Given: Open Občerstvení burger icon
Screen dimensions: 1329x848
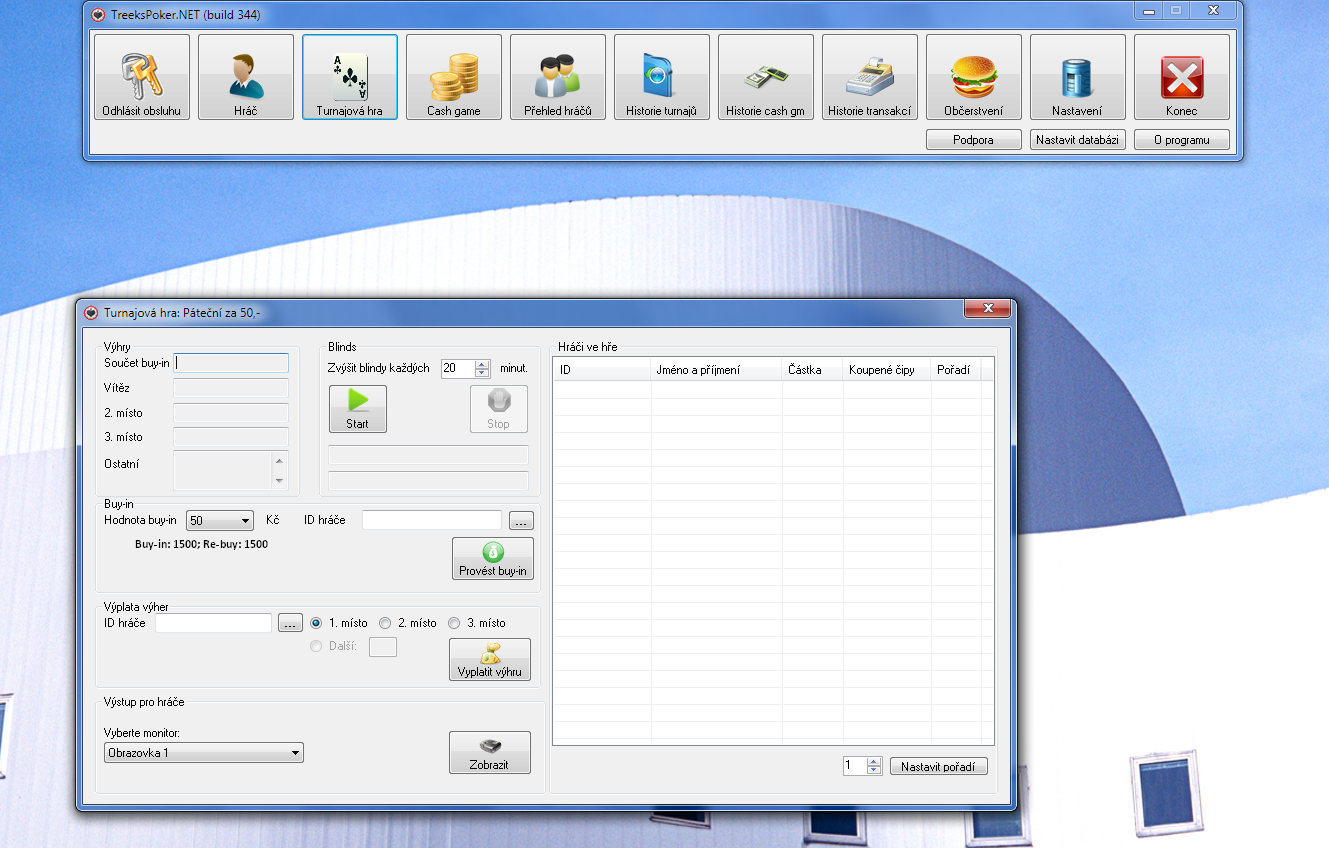Looking at the screenshot, I should [973, 77].
